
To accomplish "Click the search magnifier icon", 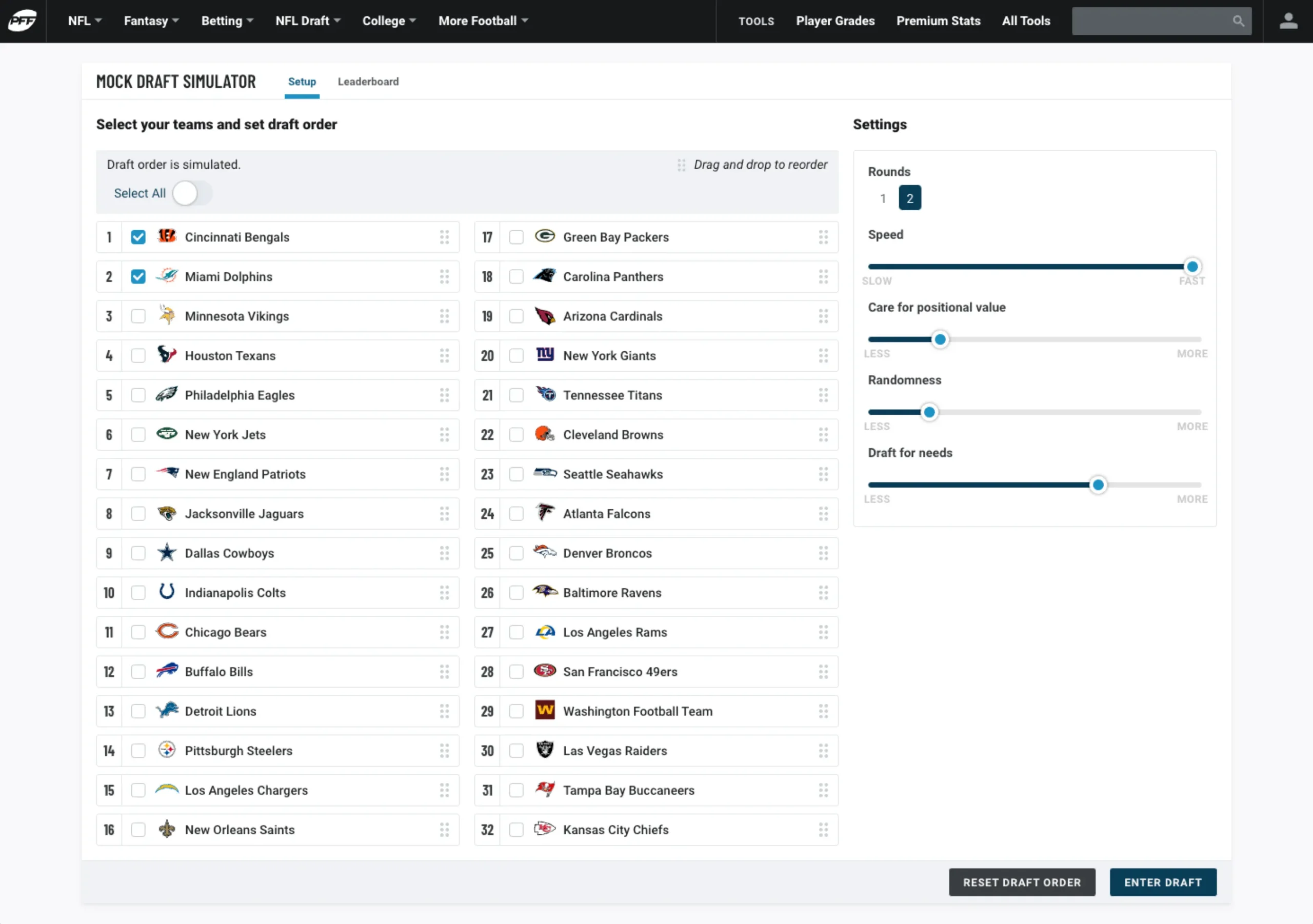I will click(x=1238, y=21).
